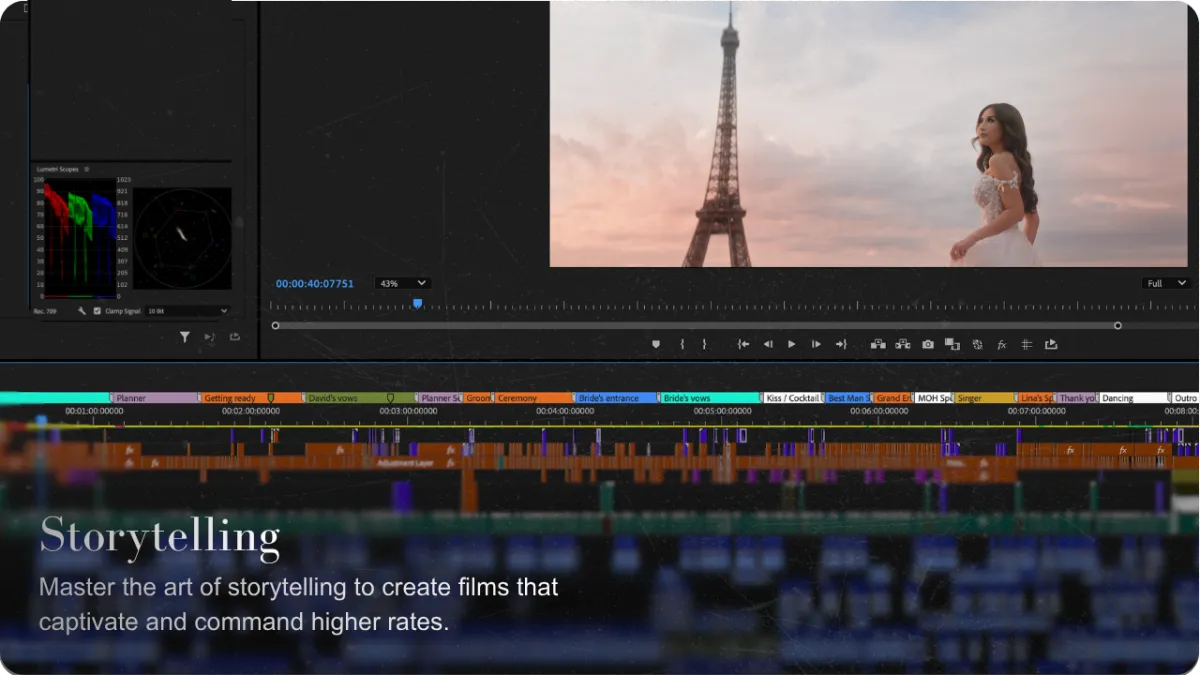Screen dimensions: 1200x675
Task: Toggle proxies icon in monitor toolbar
Action: coord(977,344)
